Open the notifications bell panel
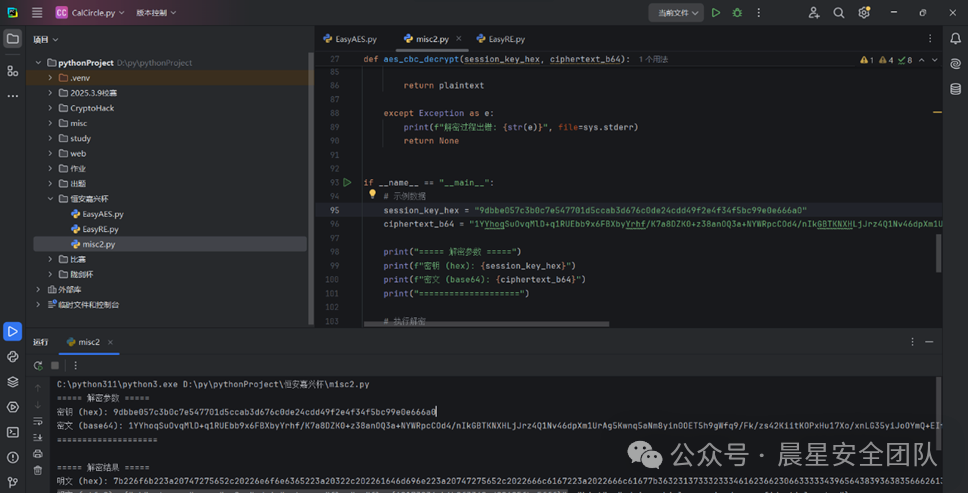The width and height of the screenshot is (968, 493). click(955, 38)
